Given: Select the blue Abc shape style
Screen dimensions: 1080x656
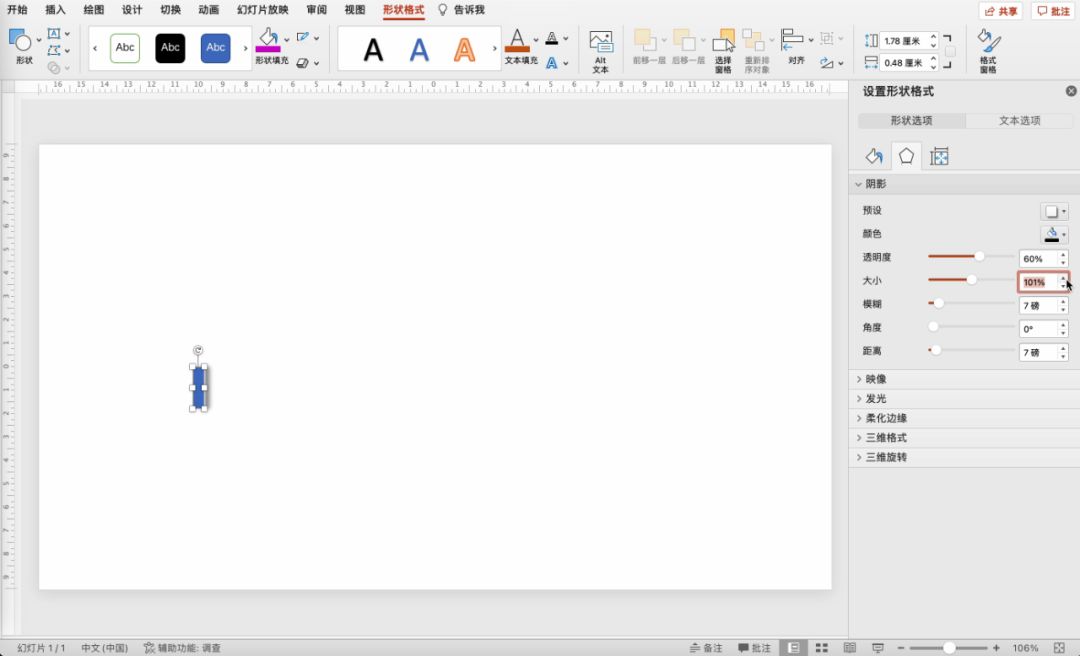Looking at the screenshot, I should point(216,48).
